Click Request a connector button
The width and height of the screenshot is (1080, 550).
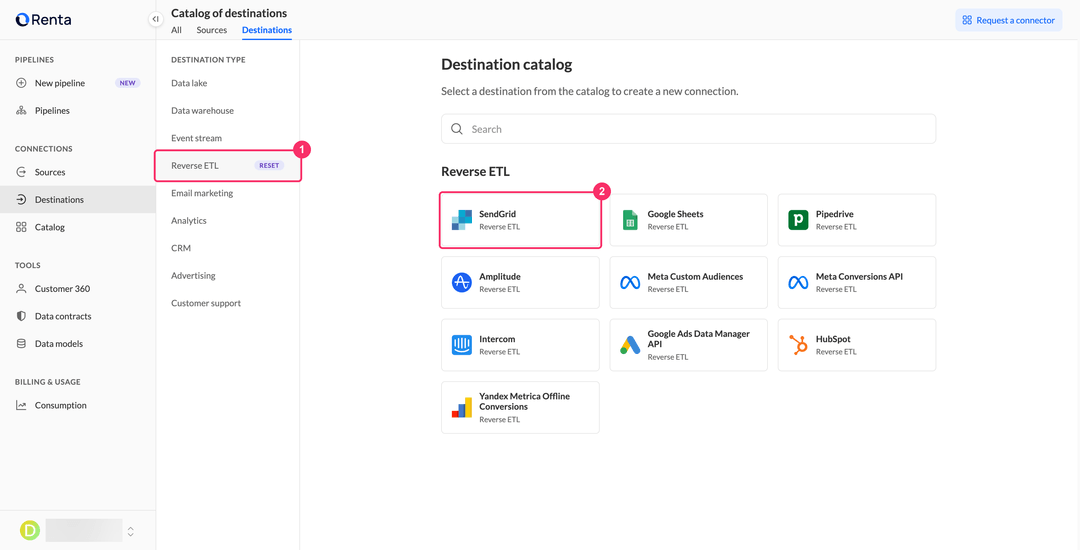pyautogui.click(x=1008, y=20)
